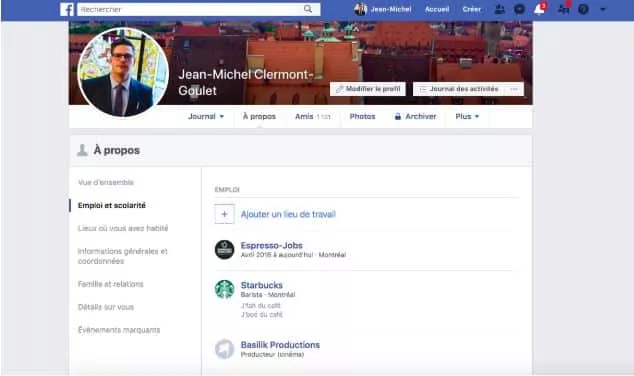Open friend requests icon in top bar
Screen dimensions: 634x376
(x=500, y=9)
